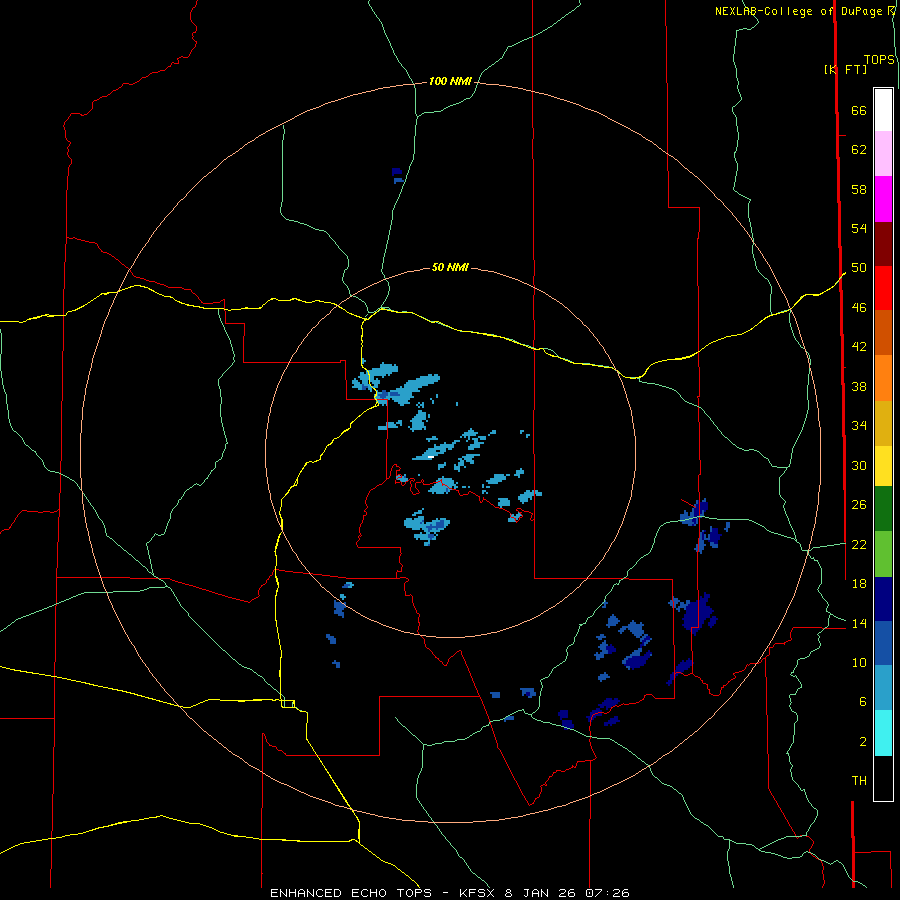Click the bright orange legend swatch

pos(883,378)
